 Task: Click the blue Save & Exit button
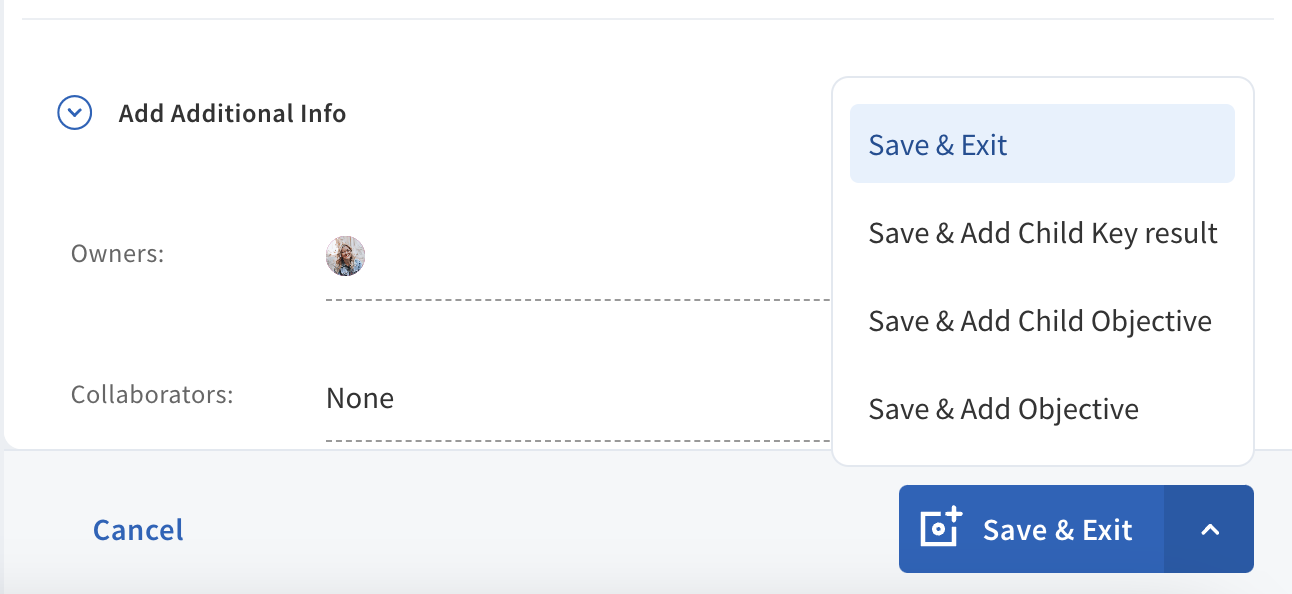coord(1032,529)
